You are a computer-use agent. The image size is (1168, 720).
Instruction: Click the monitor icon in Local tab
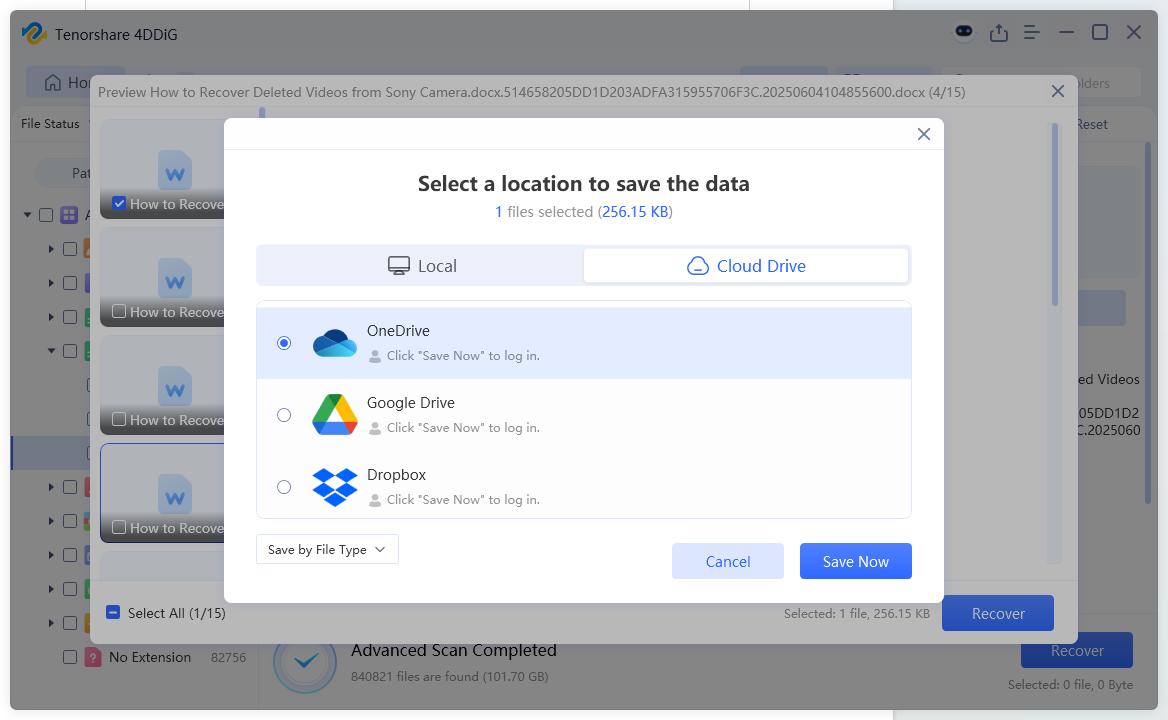click(399, 266)
